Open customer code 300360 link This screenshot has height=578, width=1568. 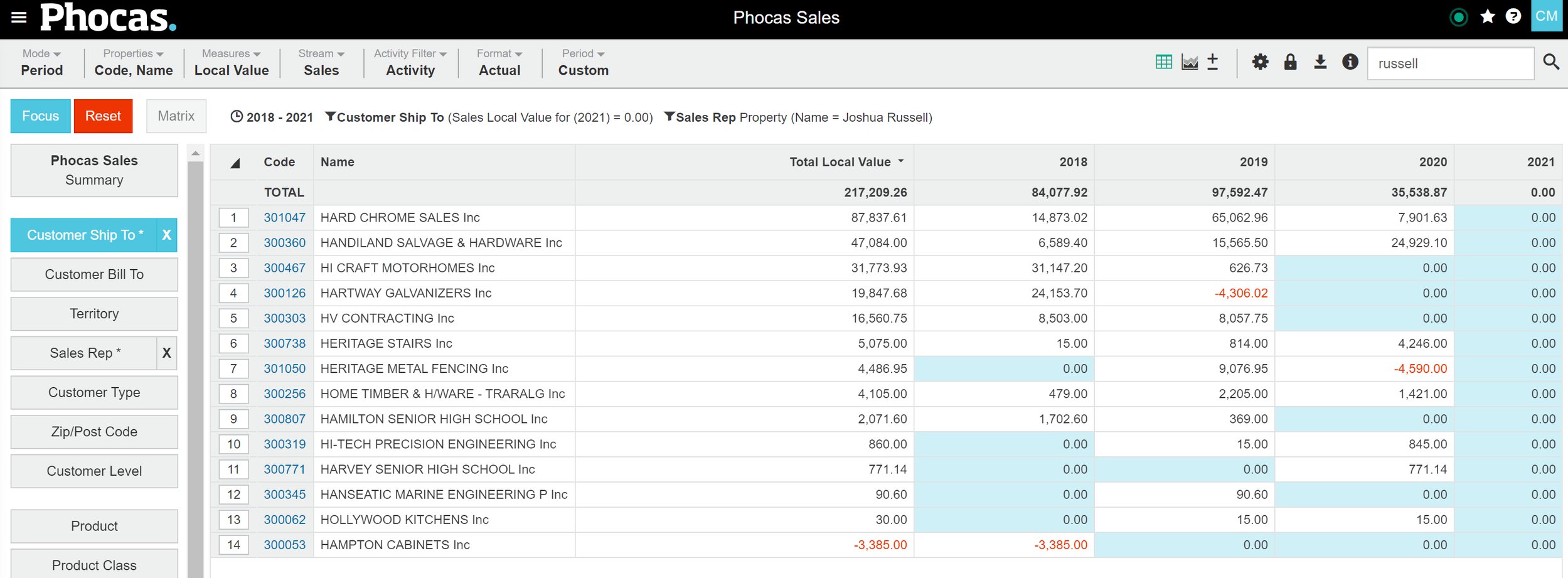(x=284, y=243)
